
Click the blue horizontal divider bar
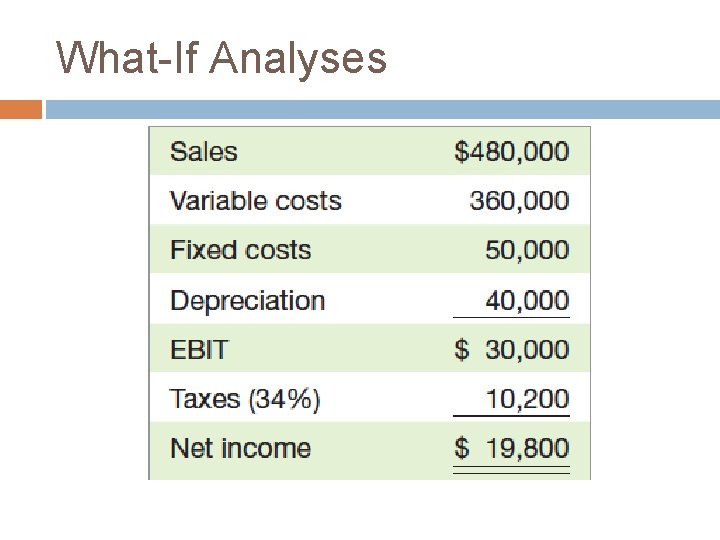(380, 108)
